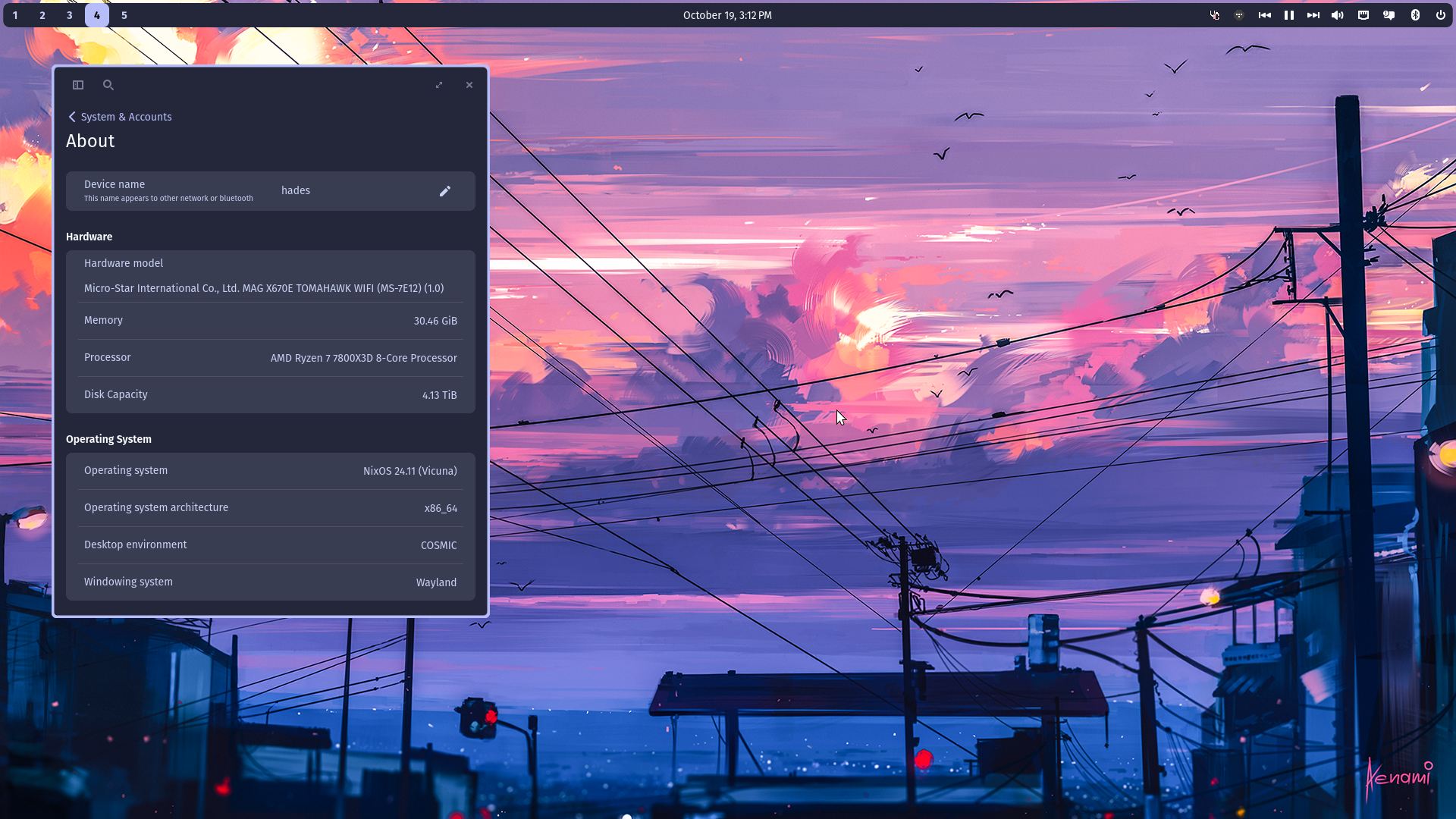This screenshot has width=1456, height=819.
Task: Switch to workspace 3
Action: tap(70, 15)
